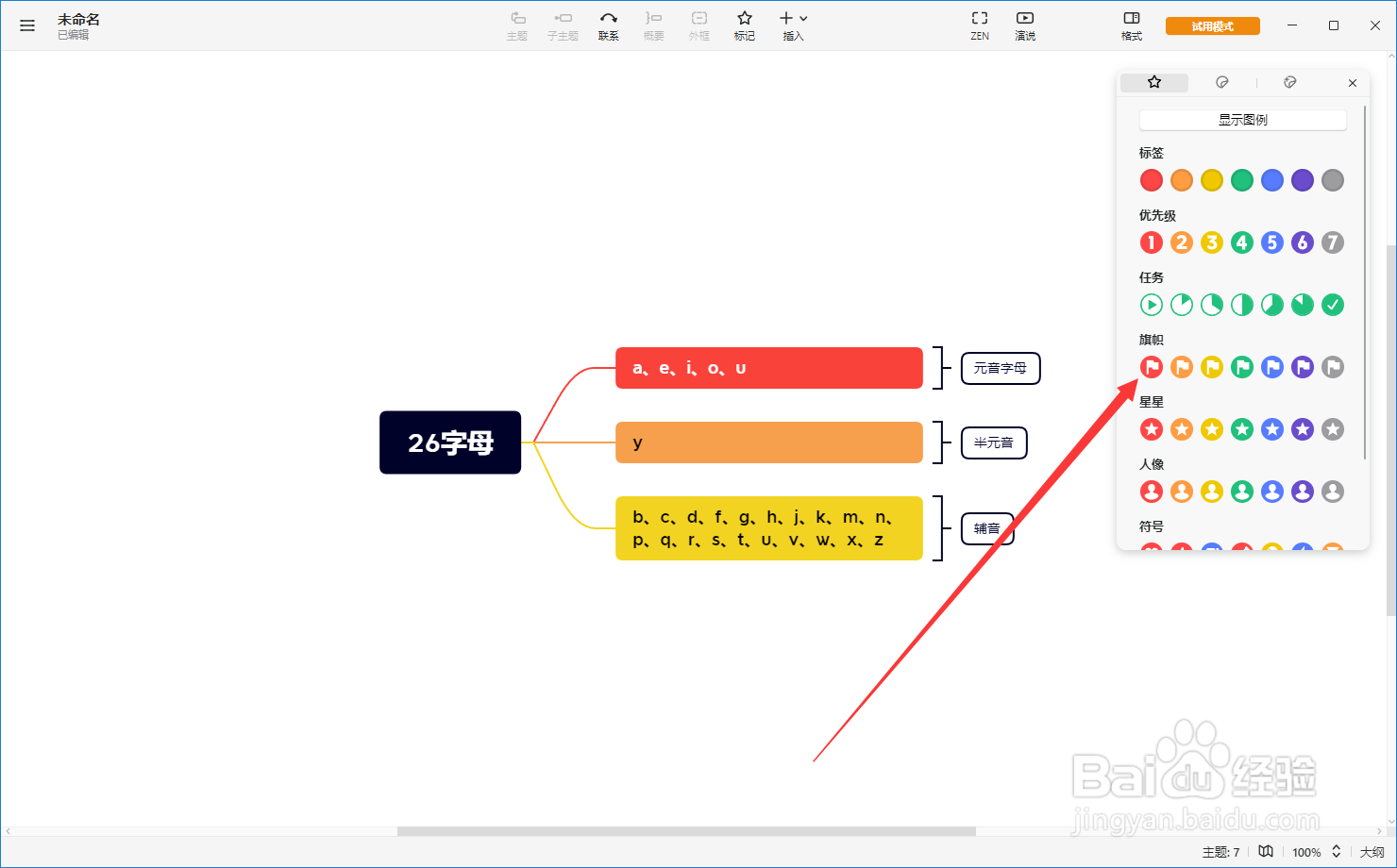Viewport: 1397px width, 868px height.
Task: Add priority 6 marker
Action: click(1303, 242)
